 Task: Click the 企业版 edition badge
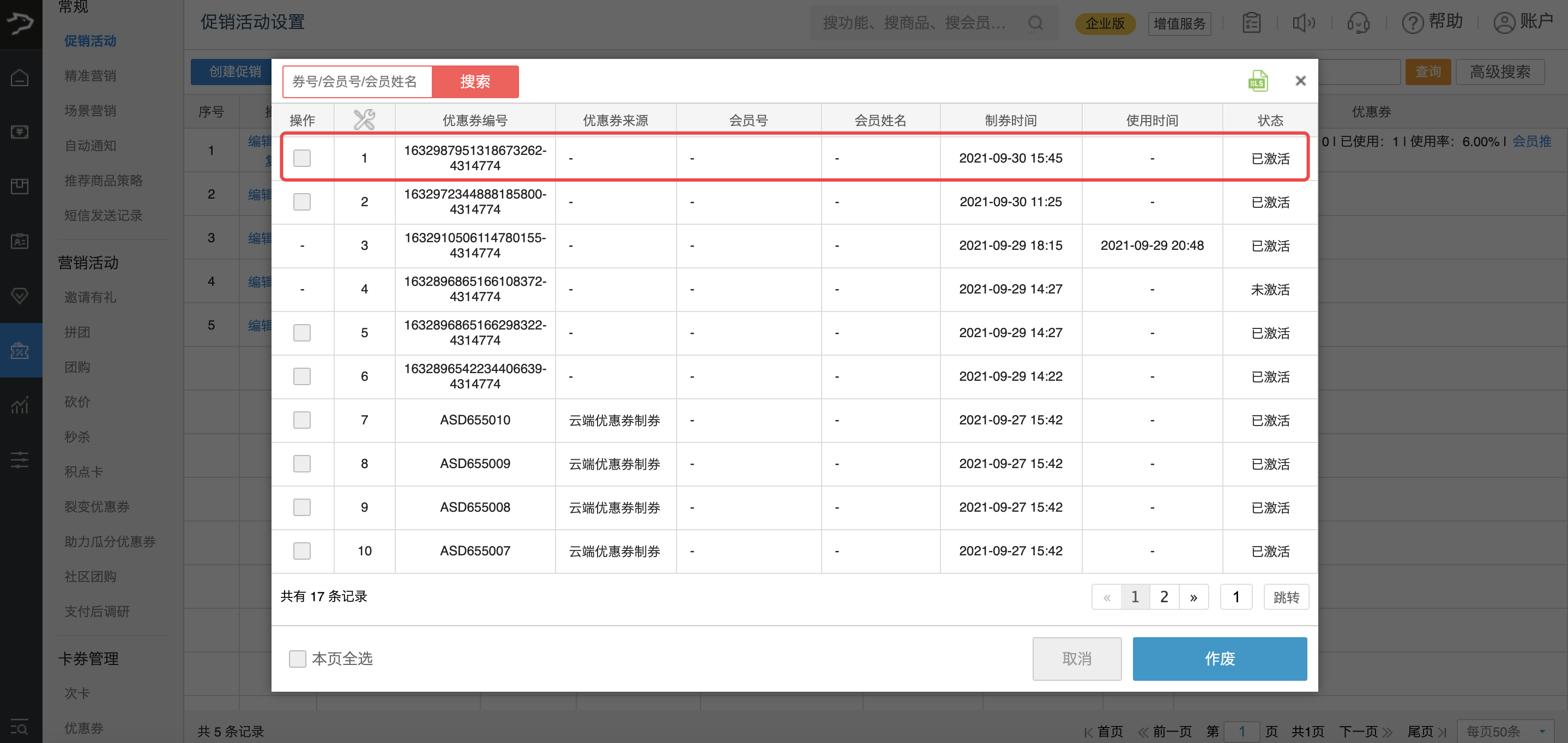pyautogui.click(x=1105, y=24)
